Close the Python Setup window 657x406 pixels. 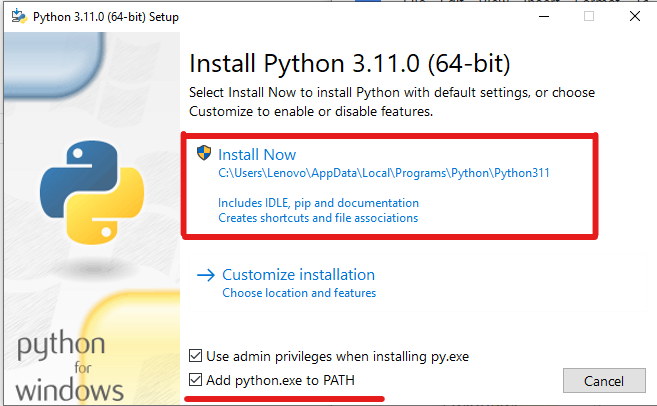pyautogui.click(x=634, y=16)
